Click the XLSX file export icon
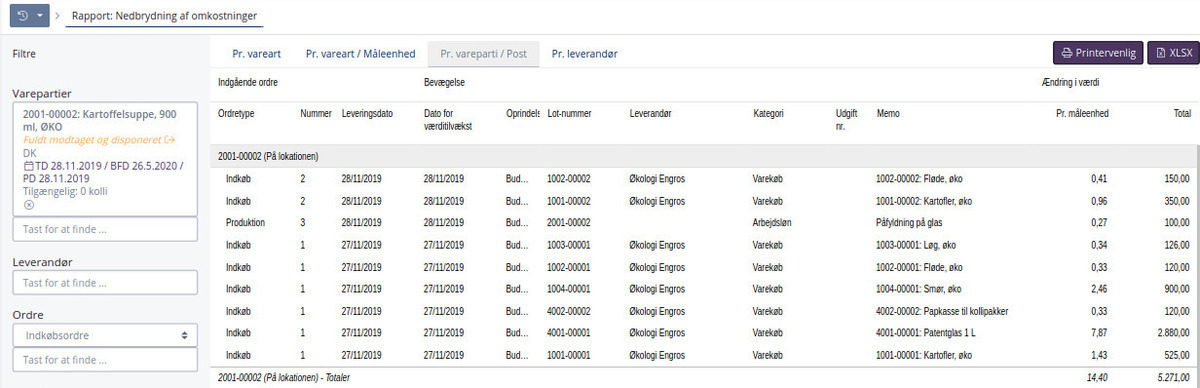1200x388 pixels. coord(1160,53)
